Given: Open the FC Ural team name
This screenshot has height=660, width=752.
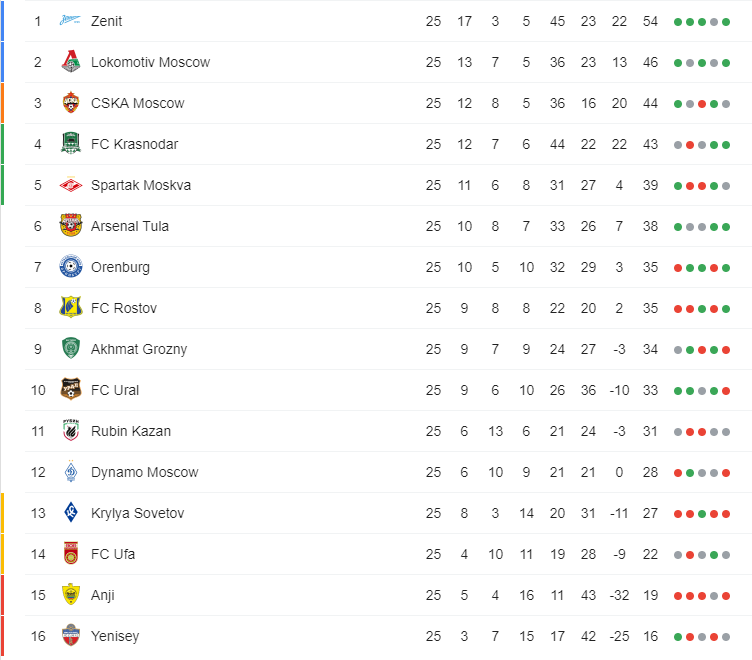Looking at the screenshot, I should pos(115,390).
